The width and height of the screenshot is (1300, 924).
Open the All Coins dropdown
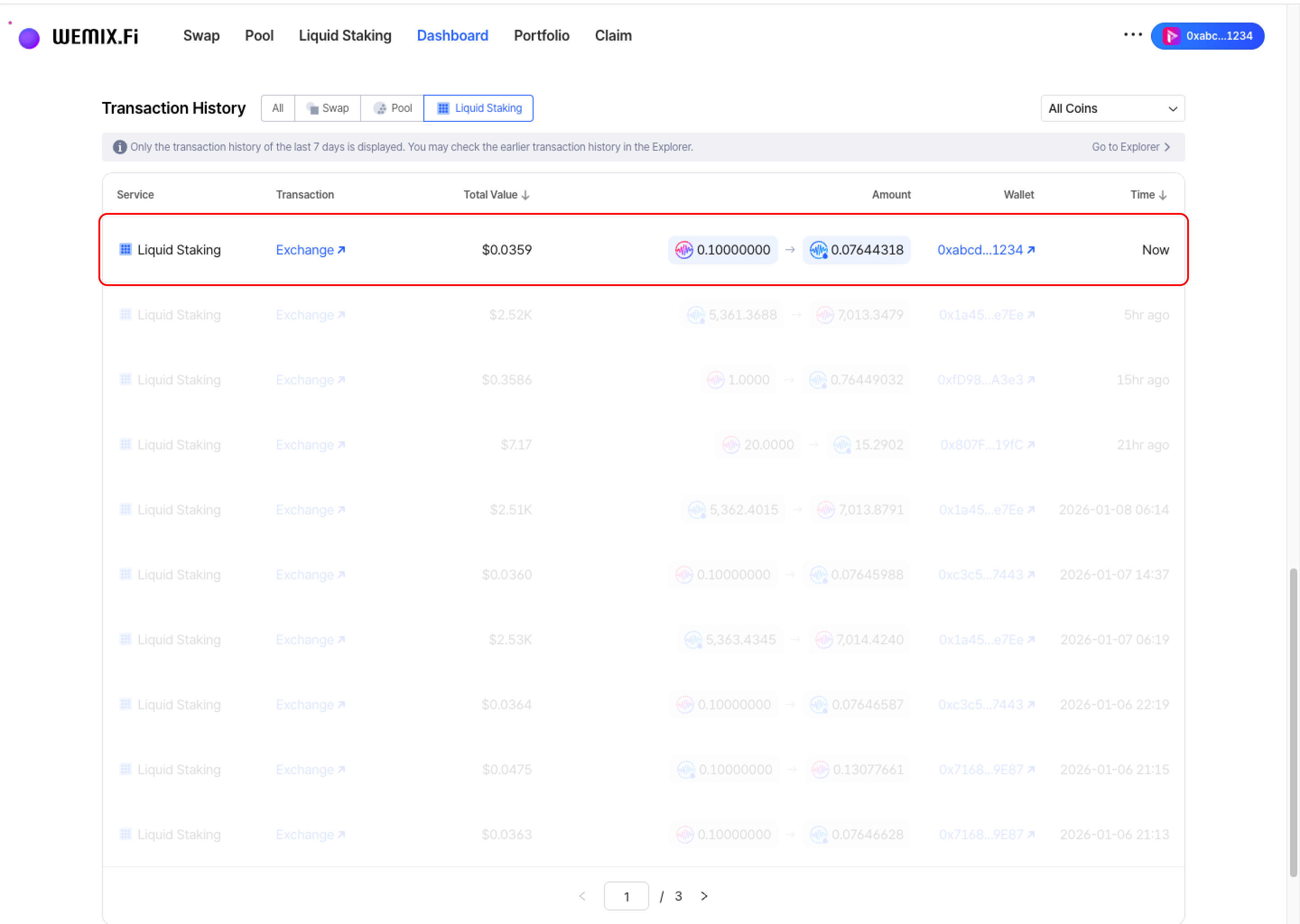click(x=1112, y=108)
